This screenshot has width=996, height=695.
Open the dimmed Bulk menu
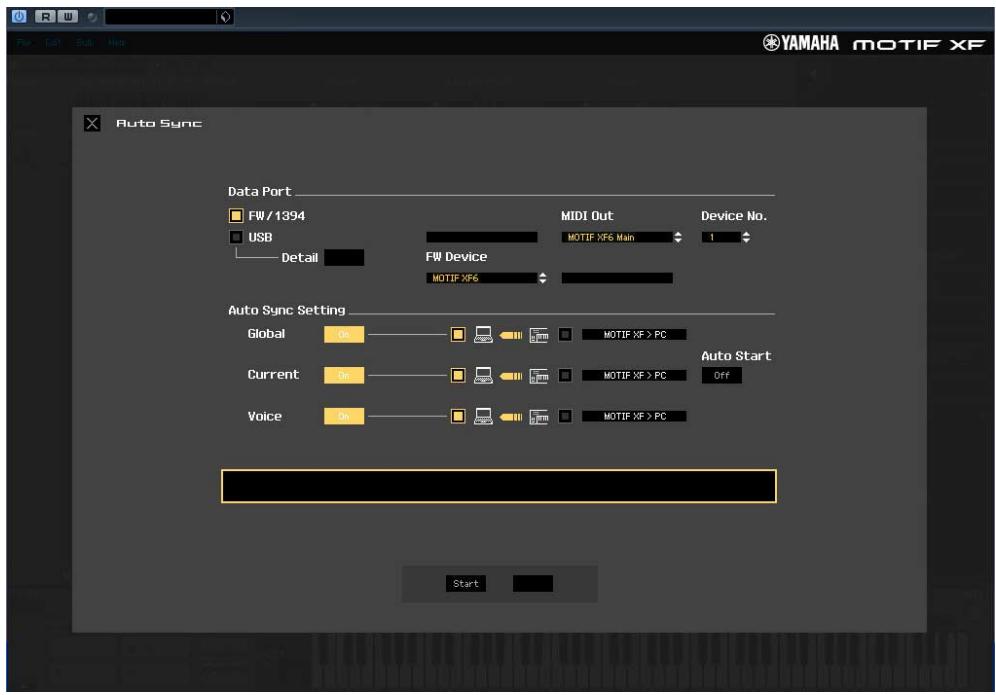[84, 43]
